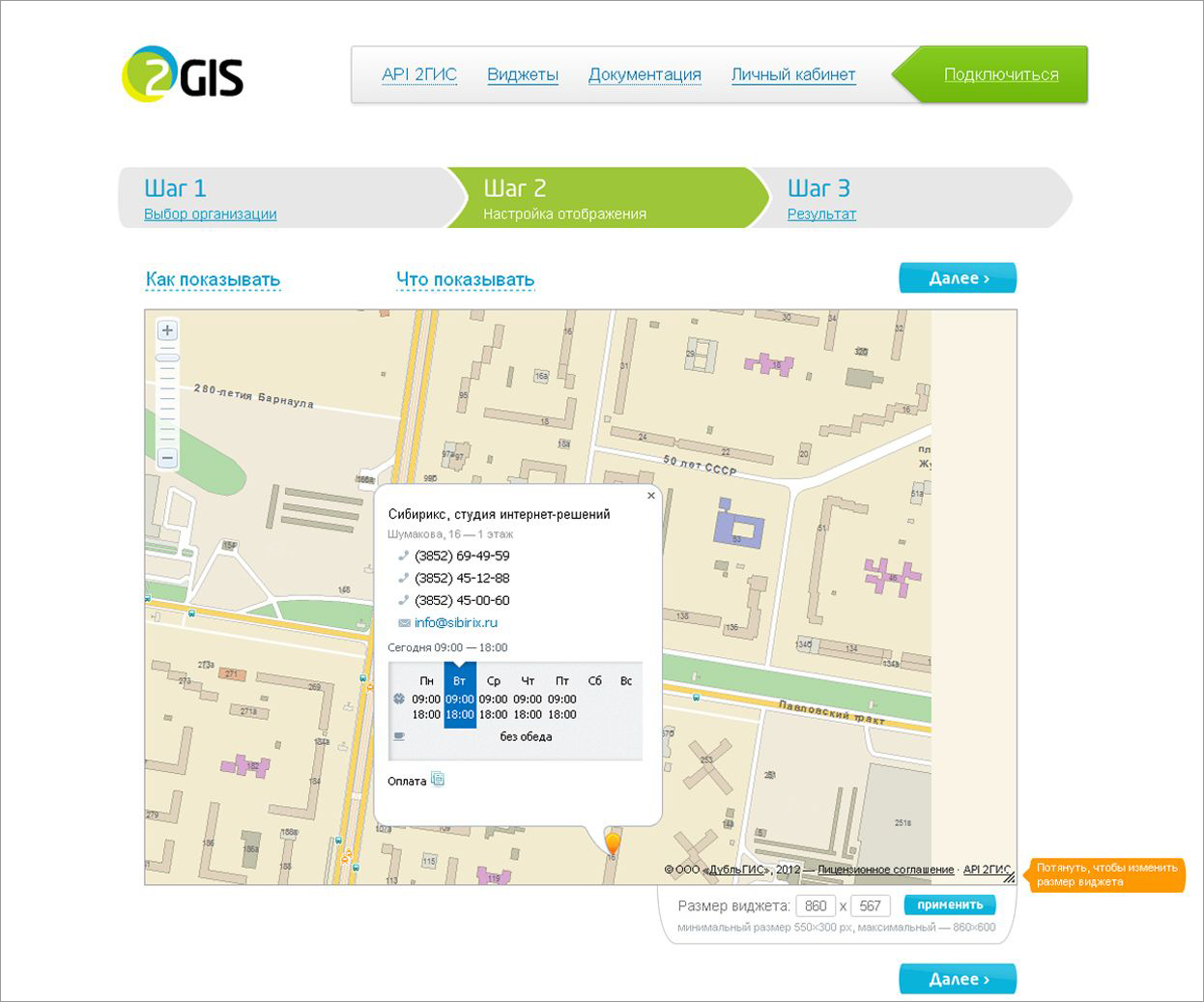
Task: Click the 50 лет СССР street label
Action: coord(700,466)
